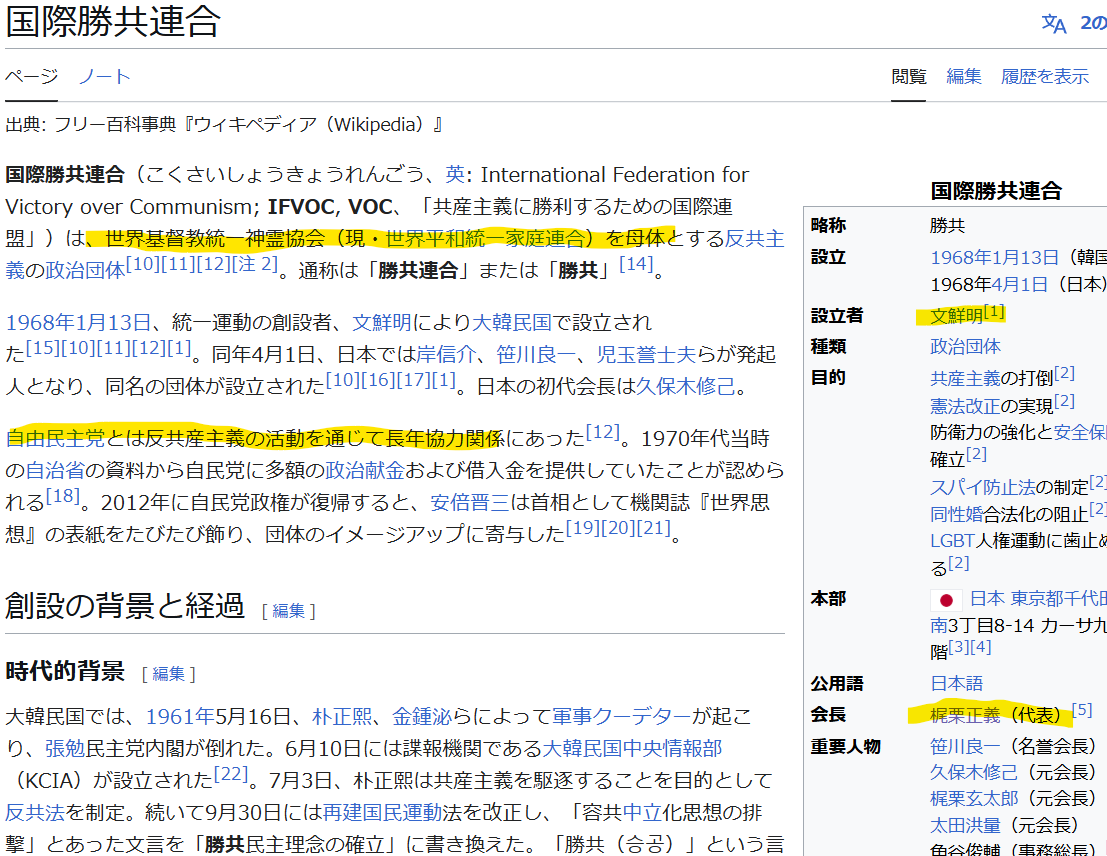Open the 同性婚 link in infobox

[x=957, y=514]
